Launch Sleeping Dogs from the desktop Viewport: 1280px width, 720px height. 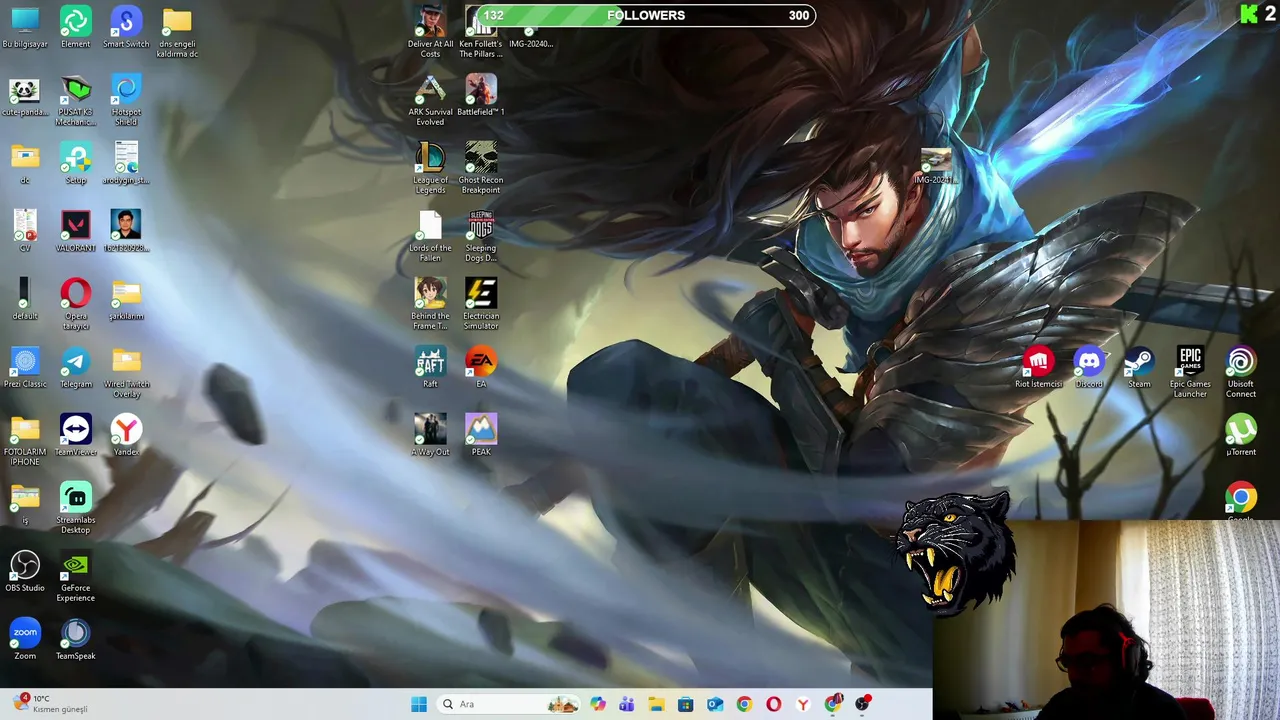481,236
